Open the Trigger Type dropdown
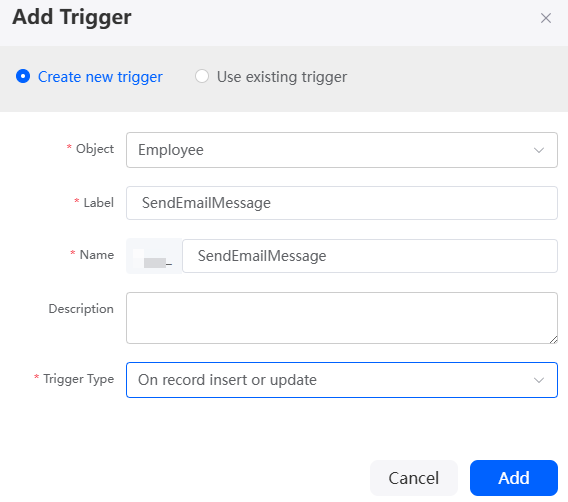 tap(342, 380)
